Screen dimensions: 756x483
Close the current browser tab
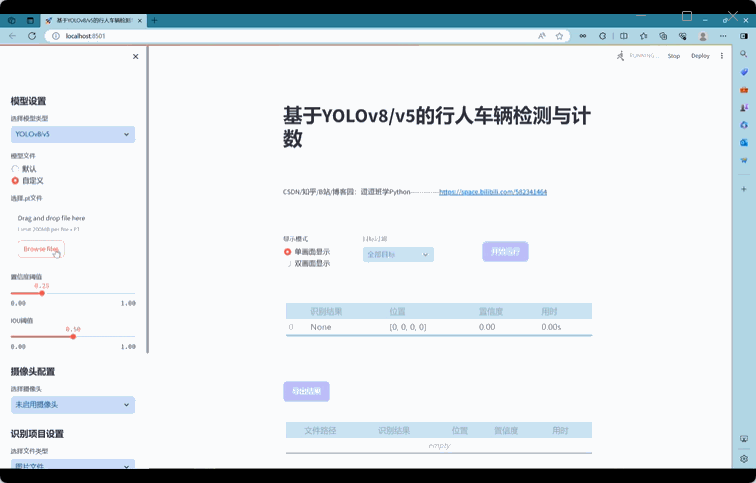140,21
